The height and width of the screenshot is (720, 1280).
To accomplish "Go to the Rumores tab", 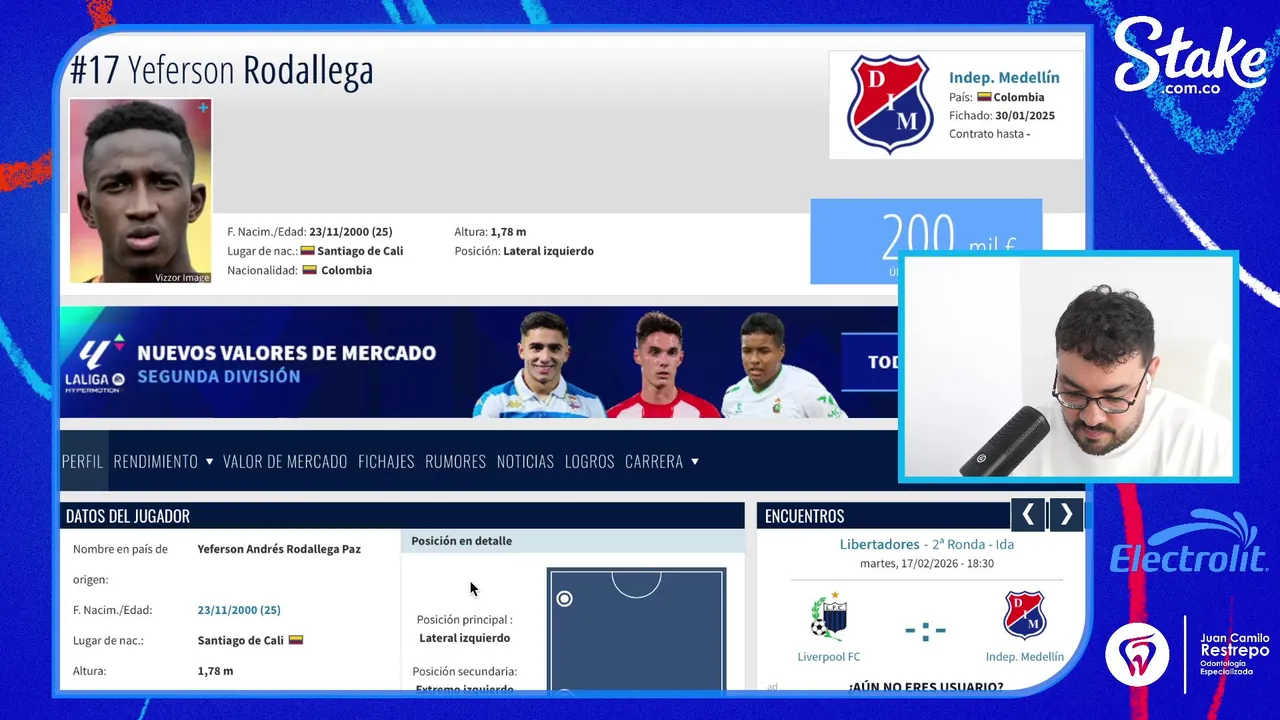I will click(455, 461).
